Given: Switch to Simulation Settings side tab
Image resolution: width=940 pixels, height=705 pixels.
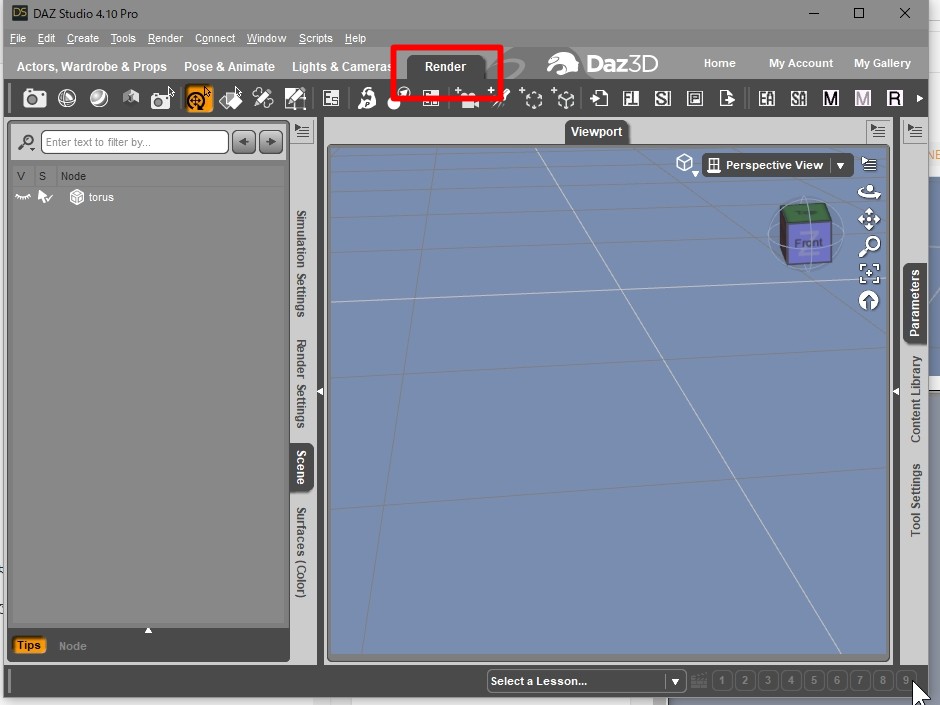Looking at the screenshot, I should (x=301, y=263).
